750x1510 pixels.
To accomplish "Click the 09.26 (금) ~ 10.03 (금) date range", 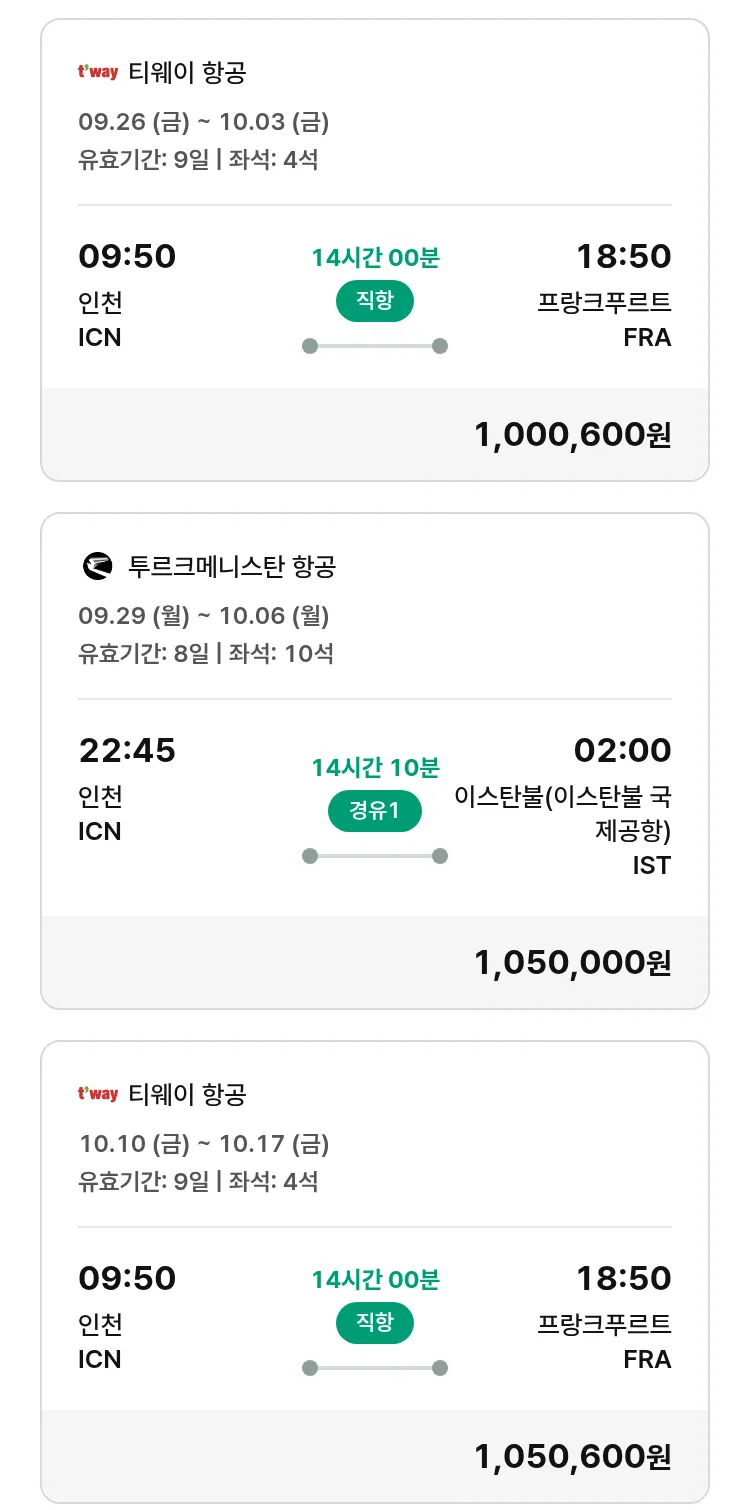I will [204, 122].
